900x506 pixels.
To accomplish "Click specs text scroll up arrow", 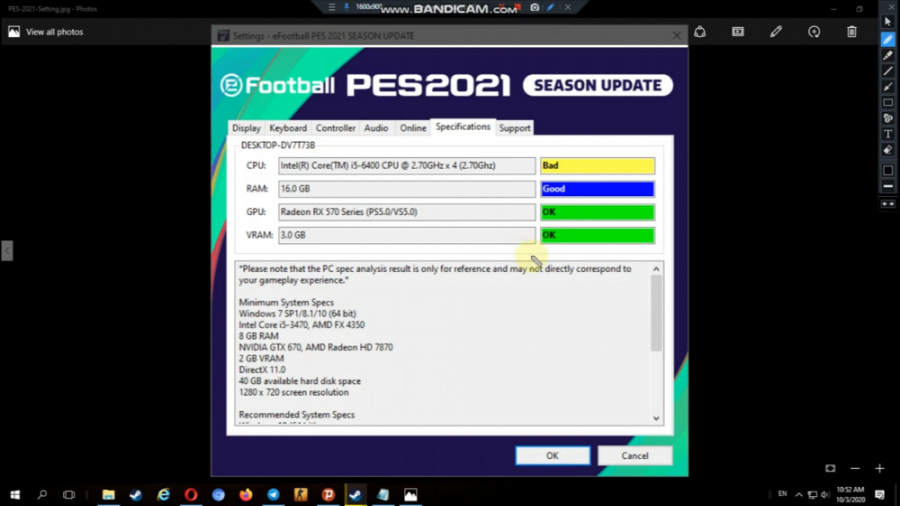I will click(656, 269).
